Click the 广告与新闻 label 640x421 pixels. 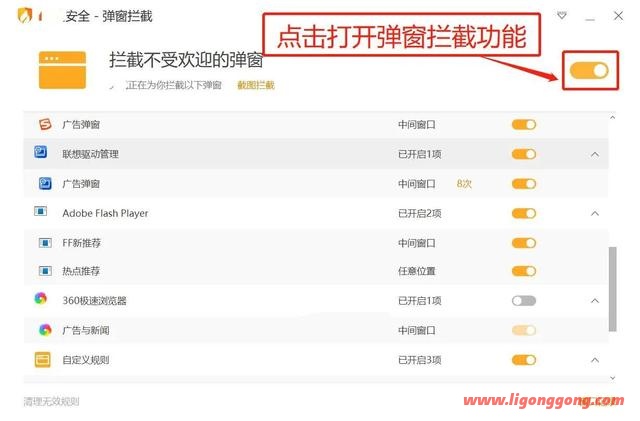pyautogui.click(x=86, y=330)
